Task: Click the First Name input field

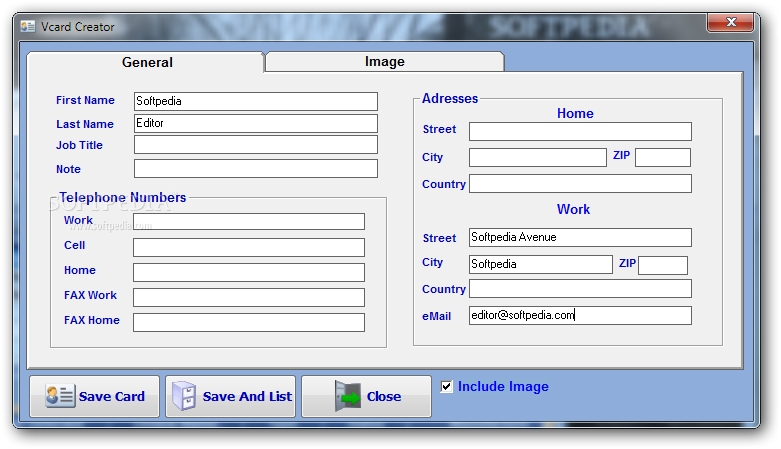Action: [256, 101]
